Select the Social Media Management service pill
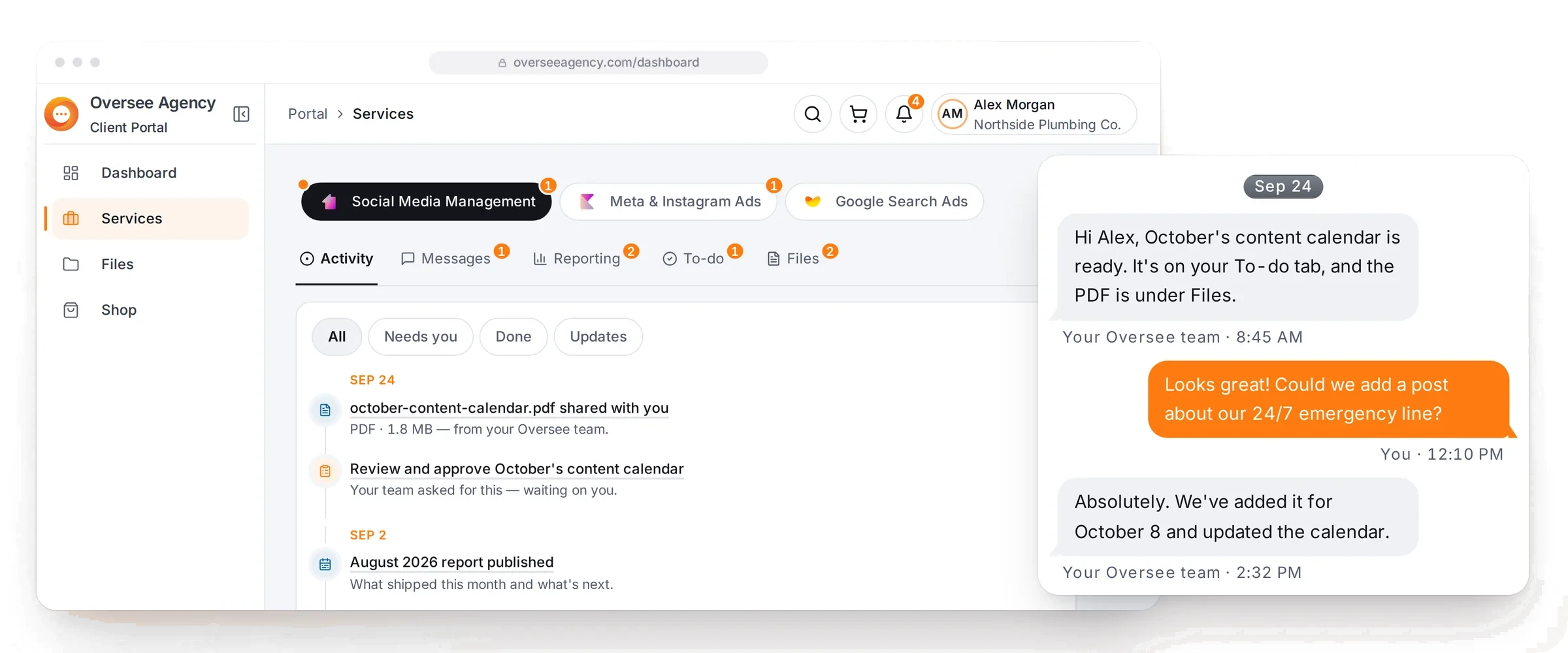This screenshot has height=653, width=1568. tap(426, 202)
